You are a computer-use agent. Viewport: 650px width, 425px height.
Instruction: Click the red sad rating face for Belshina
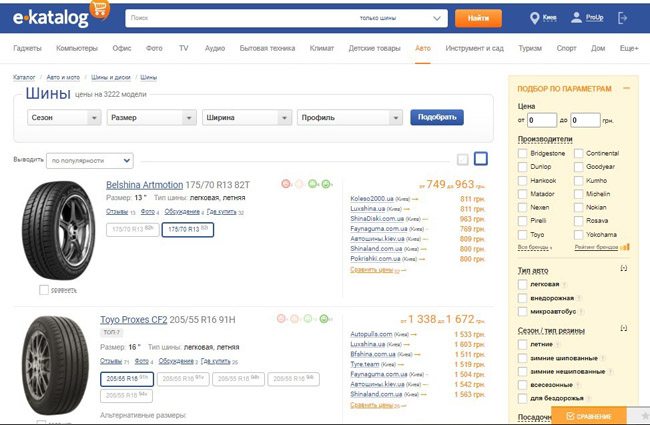(x=286, y=183)
